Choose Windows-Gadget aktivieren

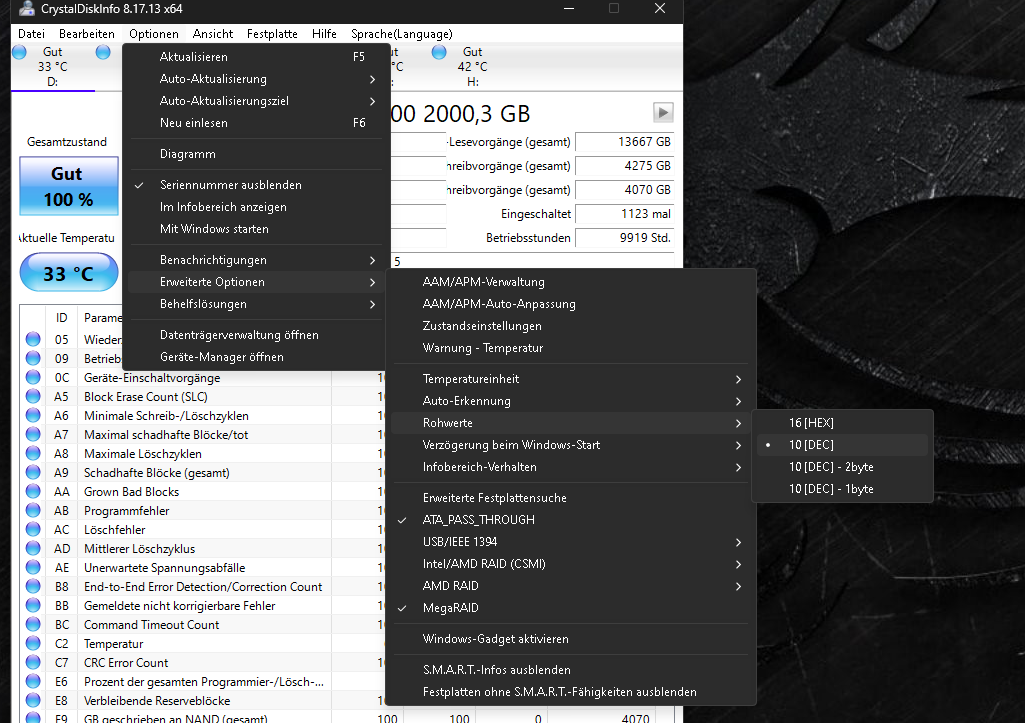pyautogui.click(x=573, y=639)
